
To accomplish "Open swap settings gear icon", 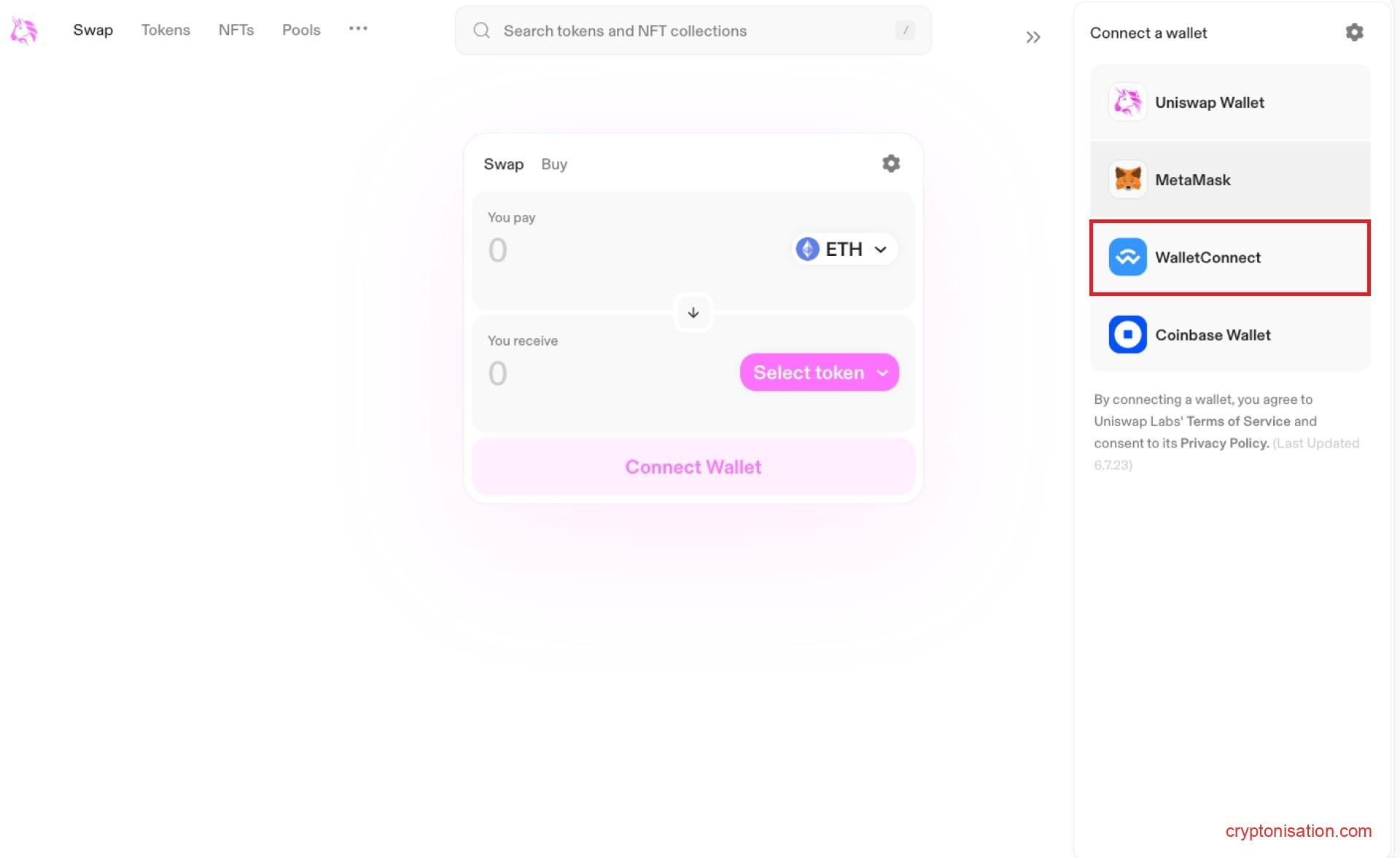I will click(890, 163).
